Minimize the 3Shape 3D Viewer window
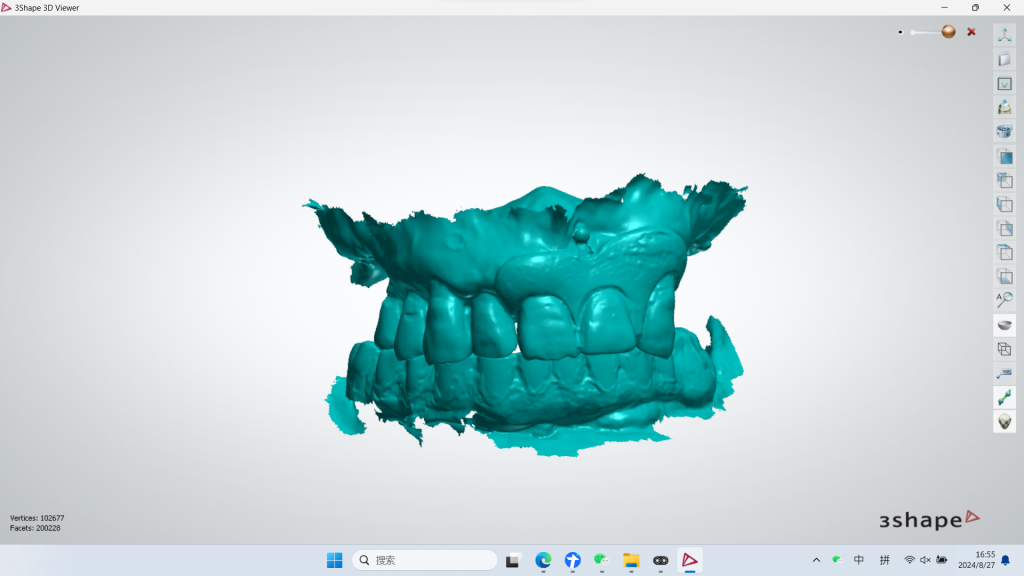Image resolution: width=1024 pixels, height=576 pixels. click(944, 7)
